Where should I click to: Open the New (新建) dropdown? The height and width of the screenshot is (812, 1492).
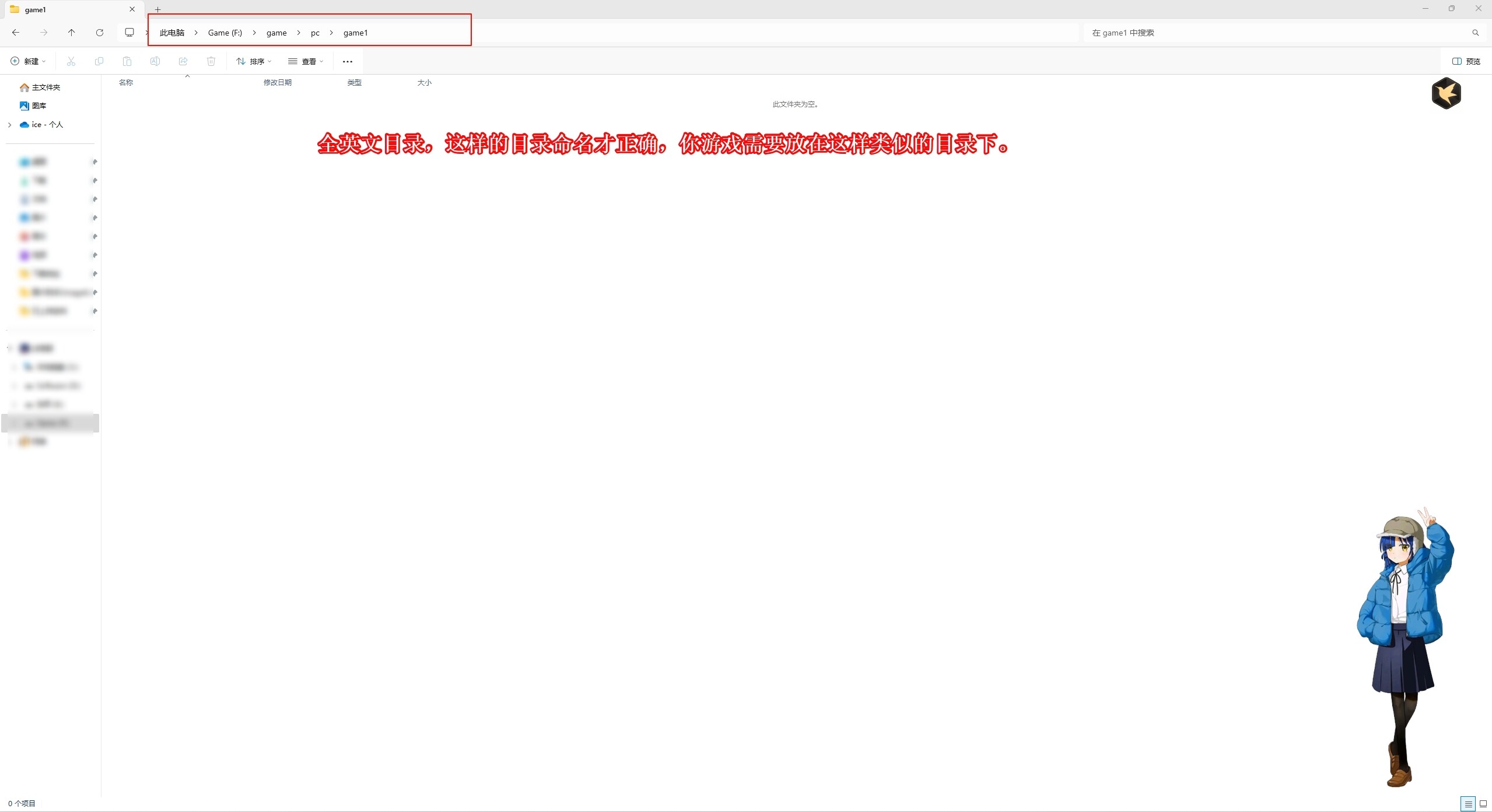click(x=28, y=61)
